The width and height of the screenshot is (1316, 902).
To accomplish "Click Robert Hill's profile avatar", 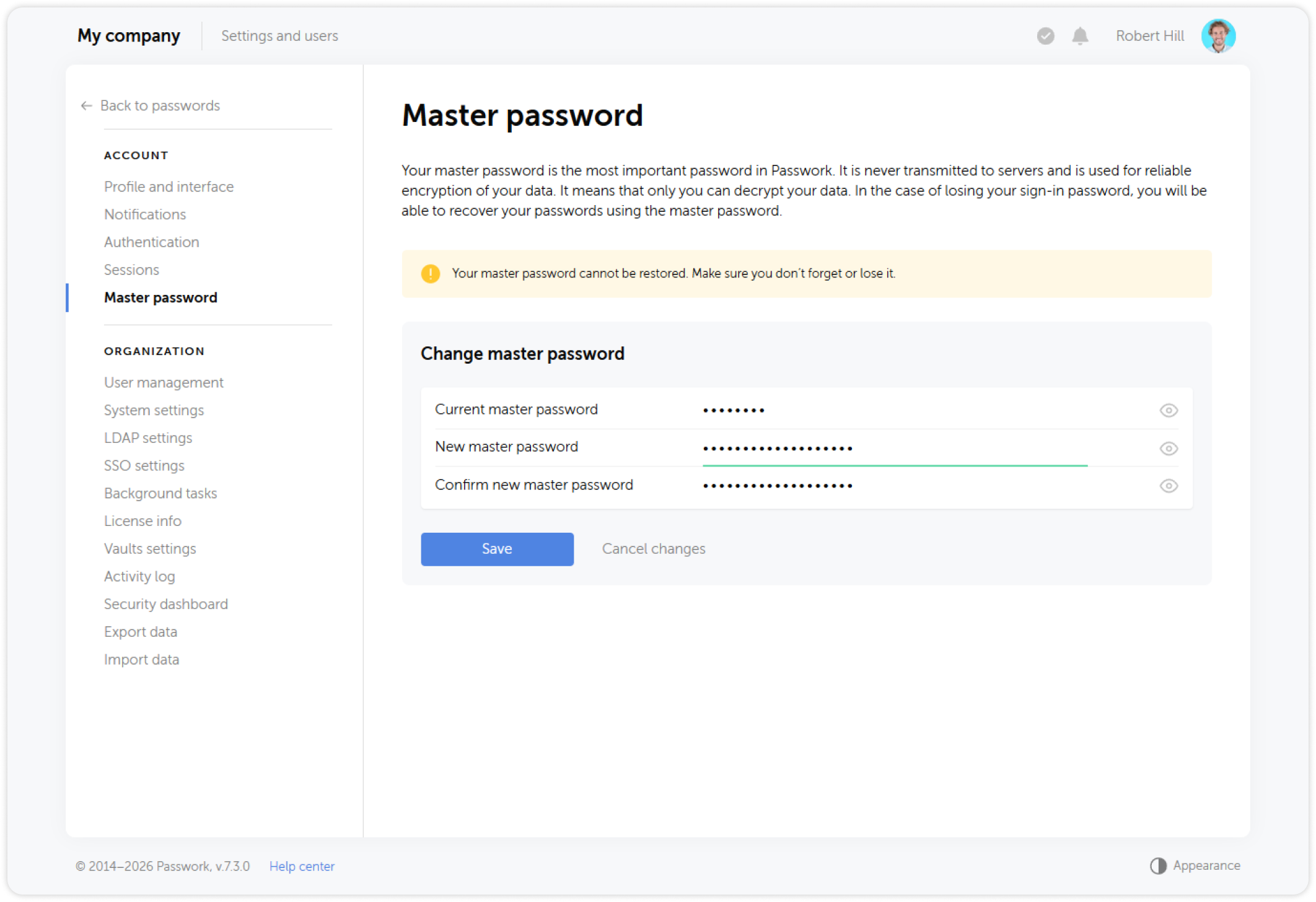I will pos(1218,35).
